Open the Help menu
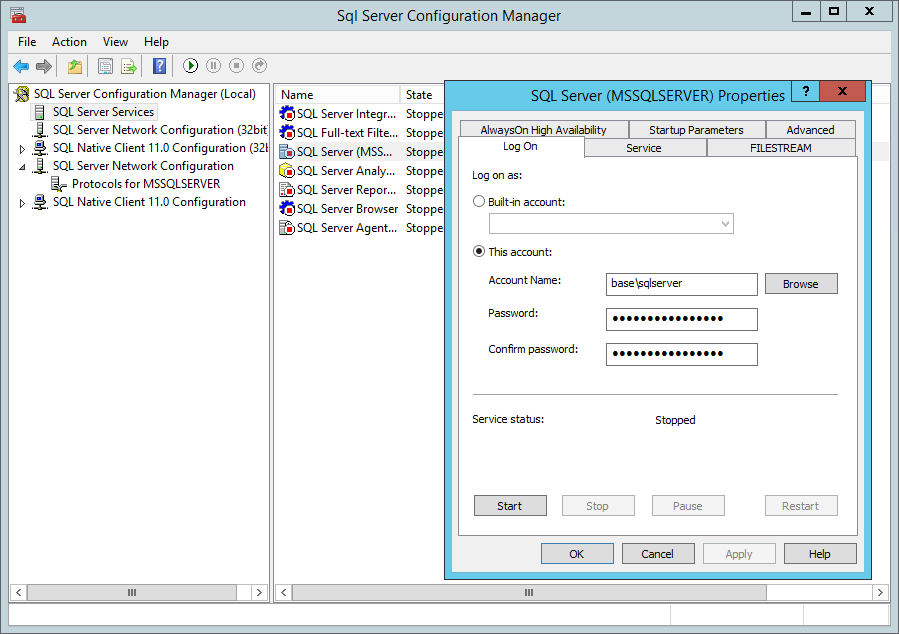The image size is (899, 634). pos(156,42)
